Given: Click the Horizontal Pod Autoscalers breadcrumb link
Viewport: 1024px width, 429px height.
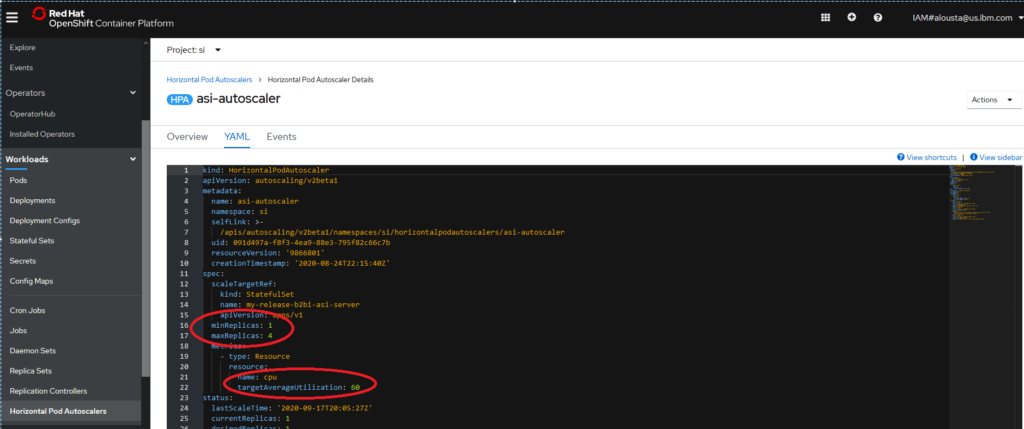Looking at the screenshot, I should coord(208,79).
